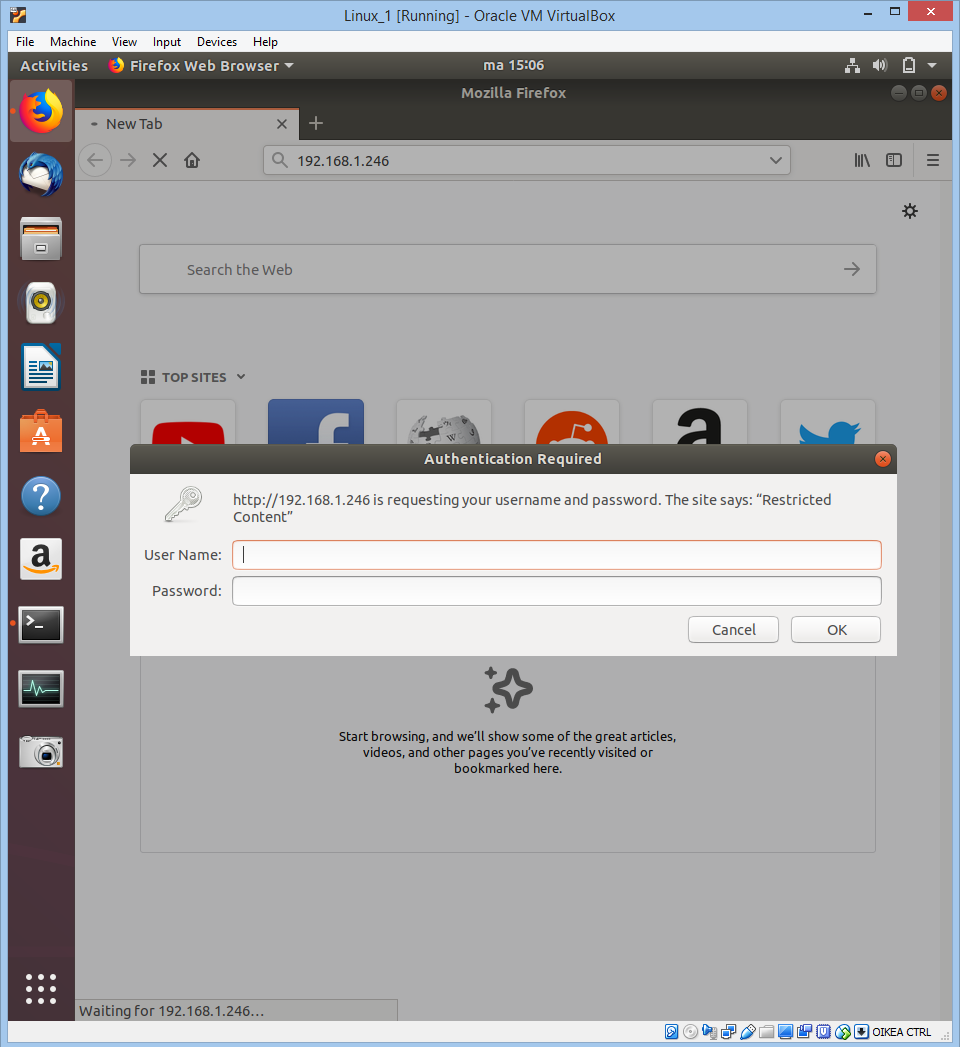Open the Firefox Library icon
Viewport: 960px width, 1047px height.
[861, 160]
